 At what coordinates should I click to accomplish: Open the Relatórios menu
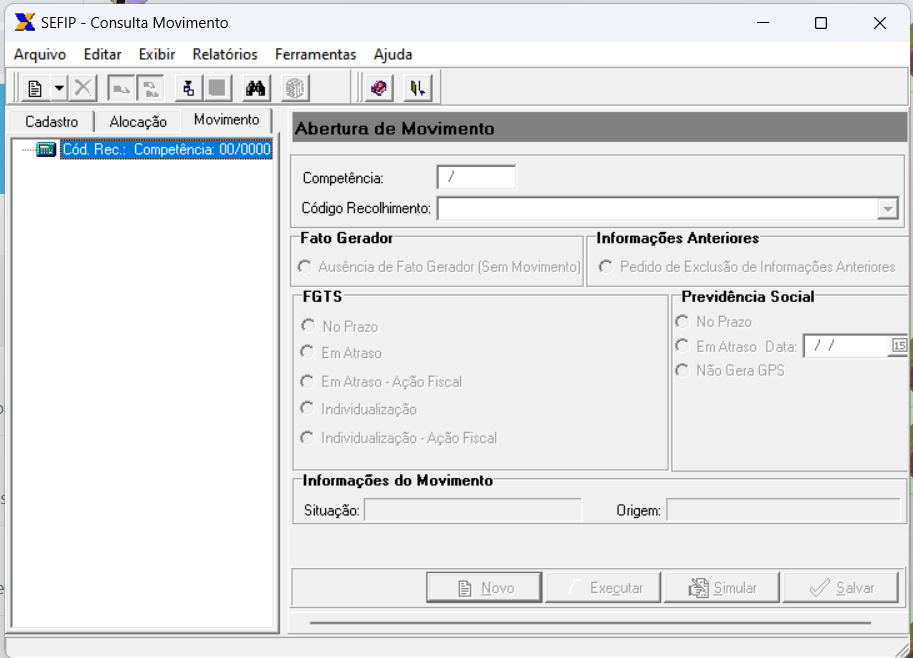(225, 54)
